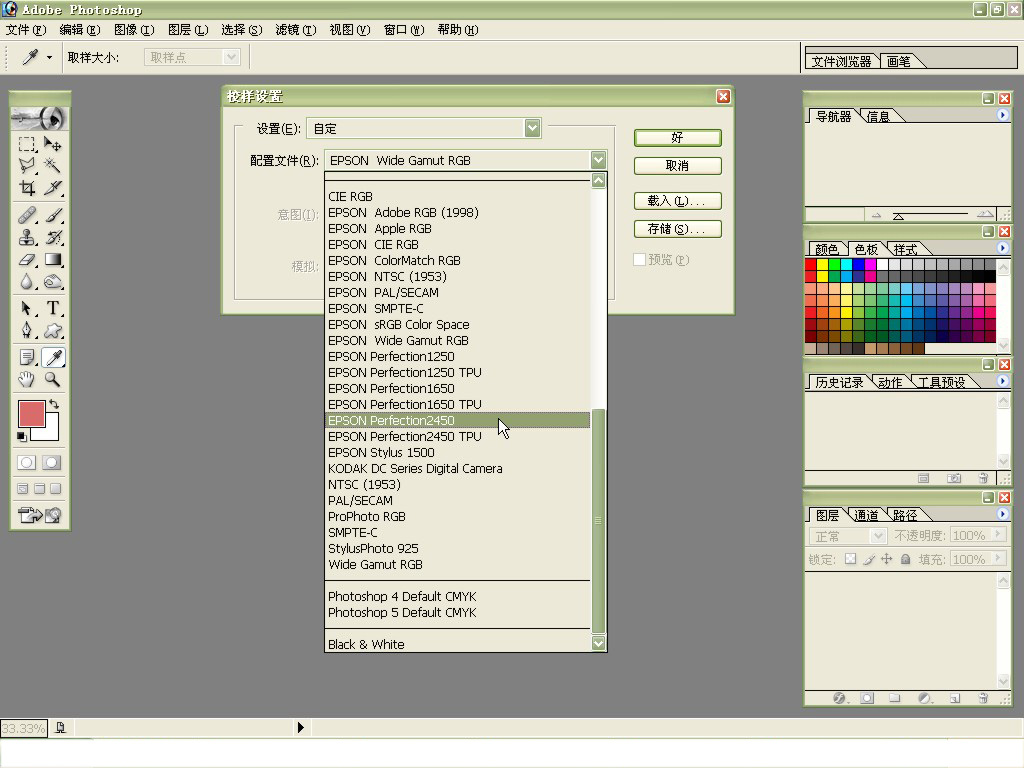Toggle lock image pixels in Layers
Viewport: 1024px width, 768px height.
tap(869, 559)
